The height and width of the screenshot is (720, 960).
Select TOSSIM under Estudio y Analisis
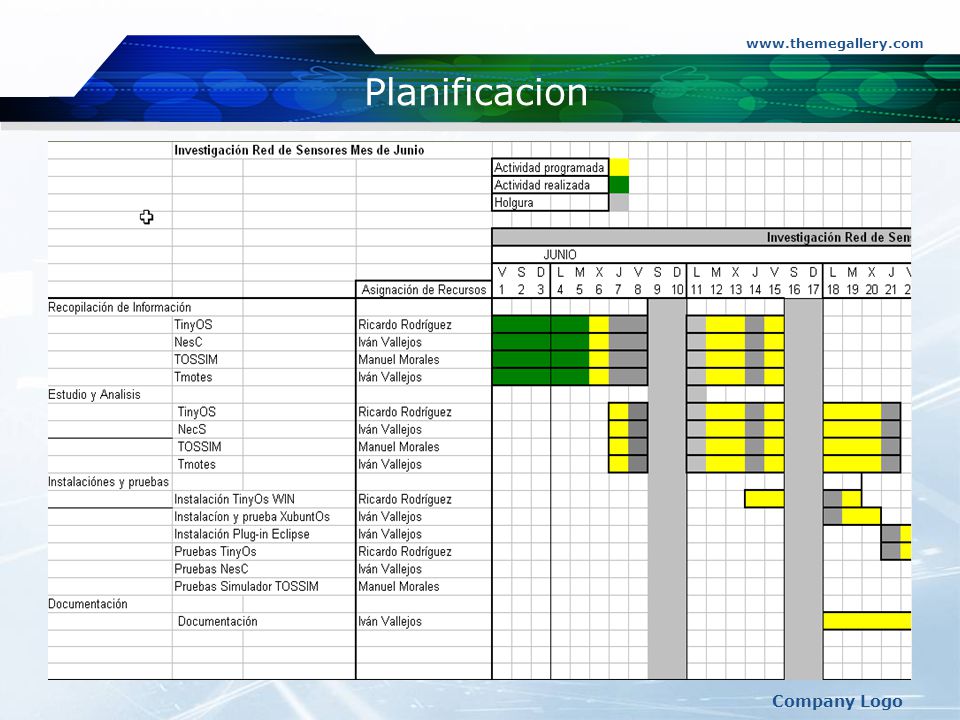200,447
